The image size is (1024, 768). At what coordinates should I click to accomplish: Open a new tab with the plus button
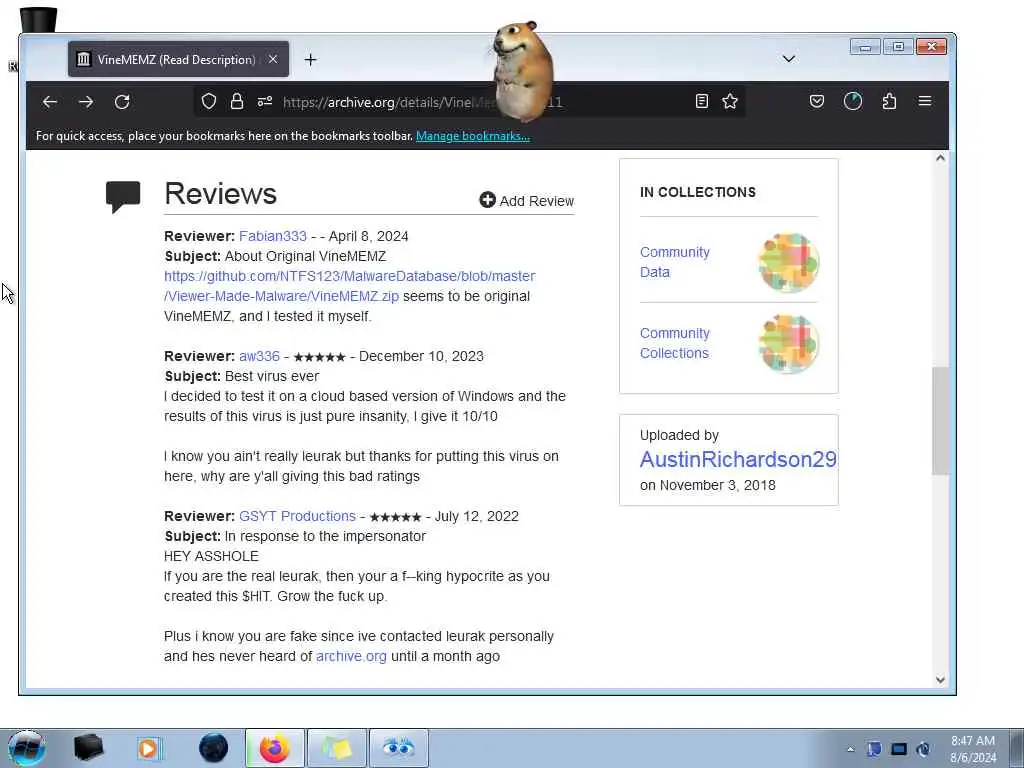(310, 59)
